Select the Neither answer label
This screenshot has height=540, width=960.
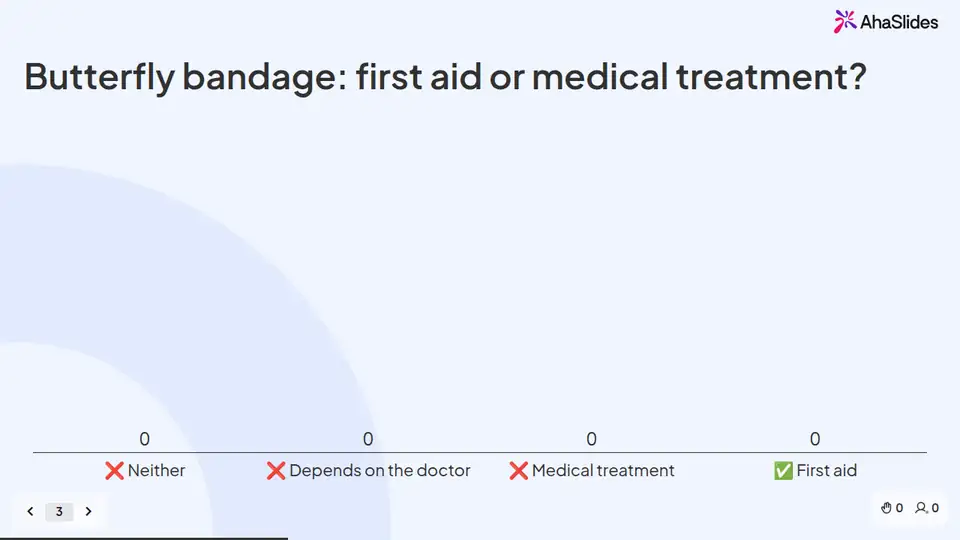[x=156, y=470]
